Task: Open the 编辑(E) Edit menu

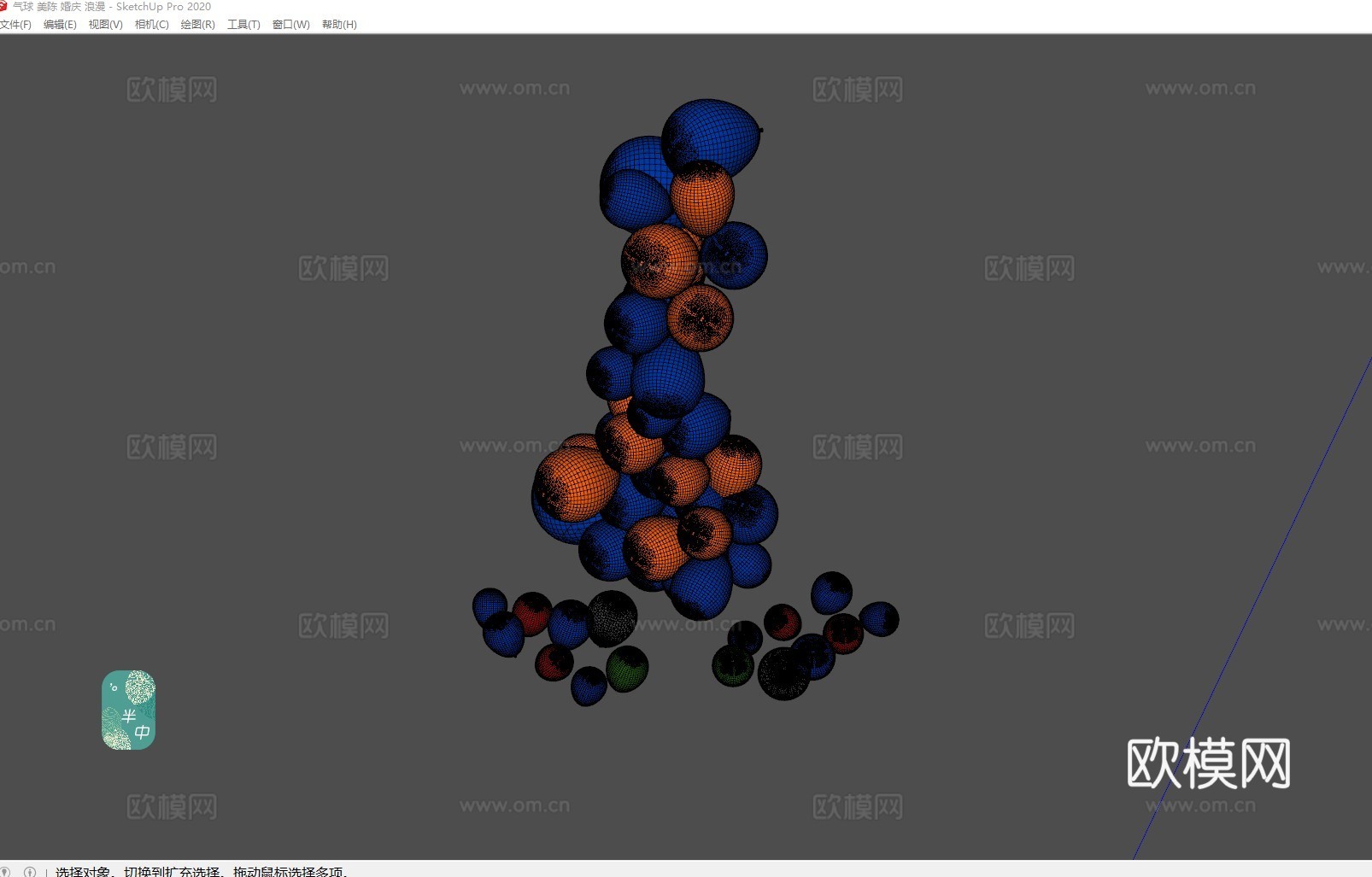Action: pos(60,25)
